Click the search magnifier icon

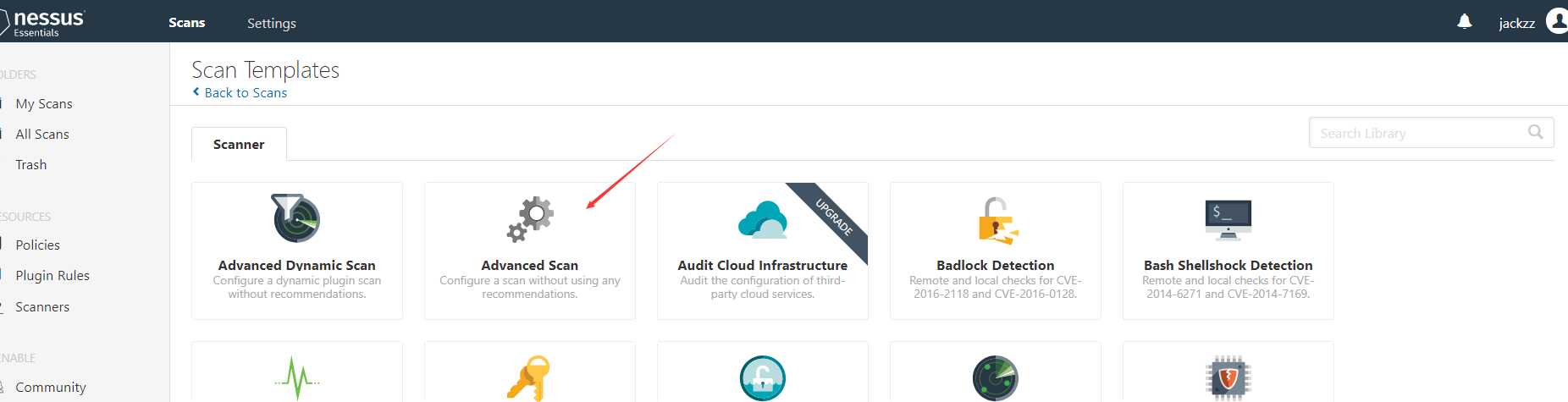(1536, 132)
